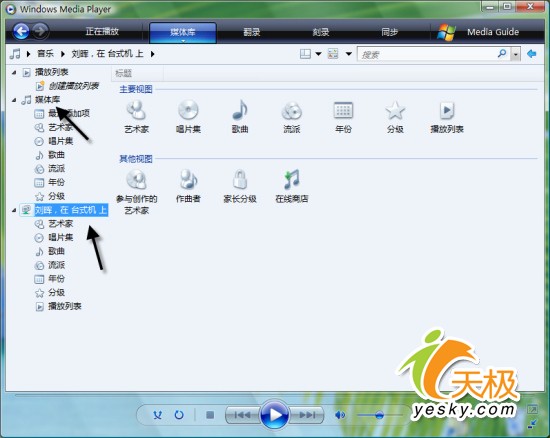Select 唱片集 under 刘晖，在 台式机 上
This screenshot has width=550, height=438.
(60, 237)
